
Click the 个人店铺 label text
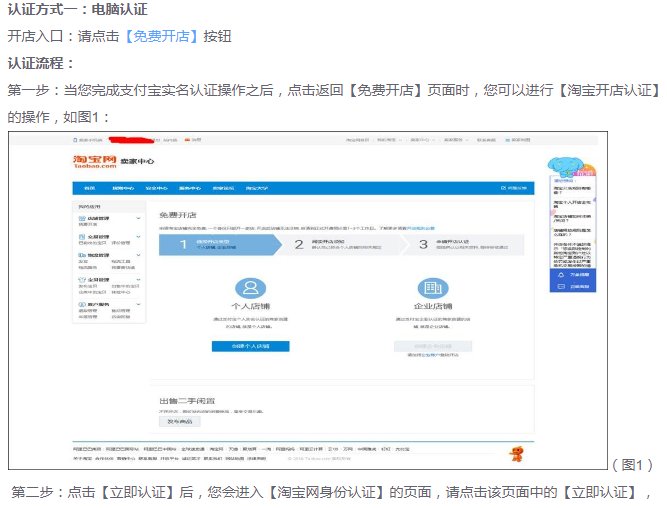[251, 306]
